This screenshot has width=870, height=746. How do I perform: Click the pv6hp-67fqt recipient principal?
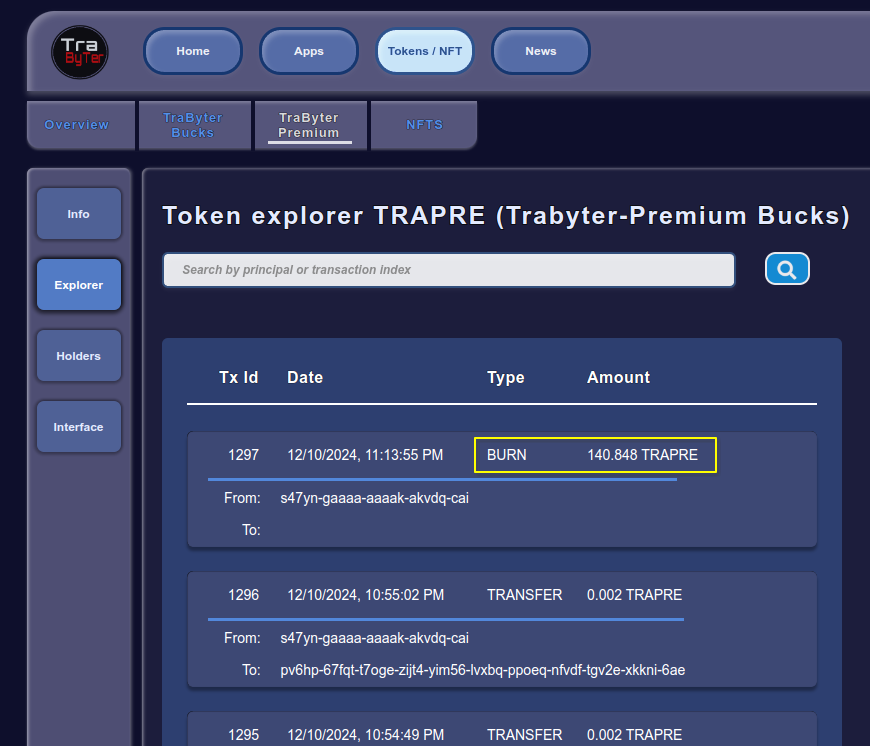[483, 670]
